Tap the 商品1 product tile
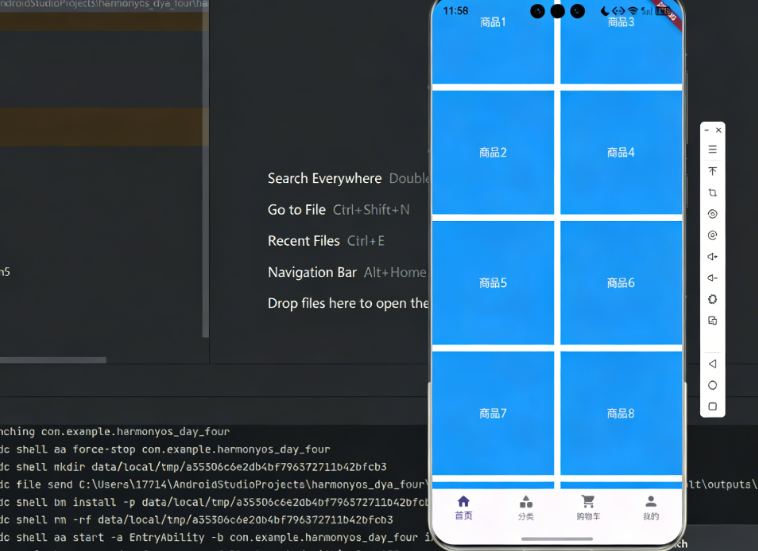Image resolution: width=758 pixels, height=551 pixels. click(x=493, y=42)
